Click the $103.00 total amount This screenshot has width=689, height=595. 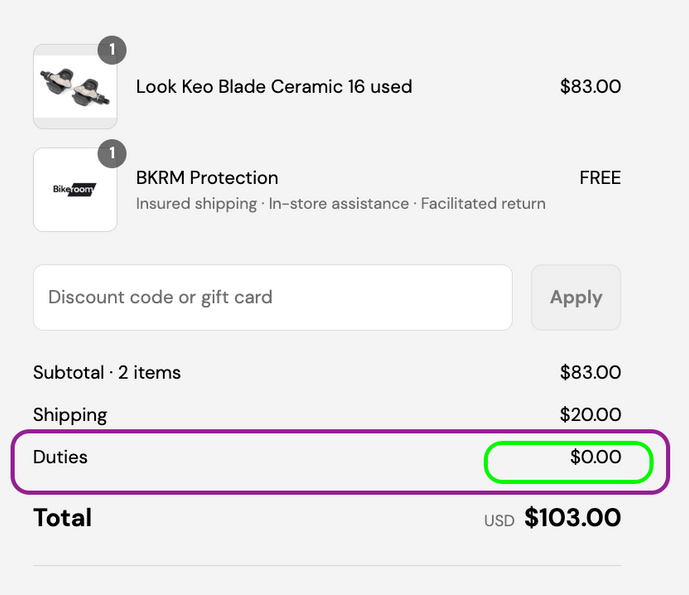pos(572,517)
